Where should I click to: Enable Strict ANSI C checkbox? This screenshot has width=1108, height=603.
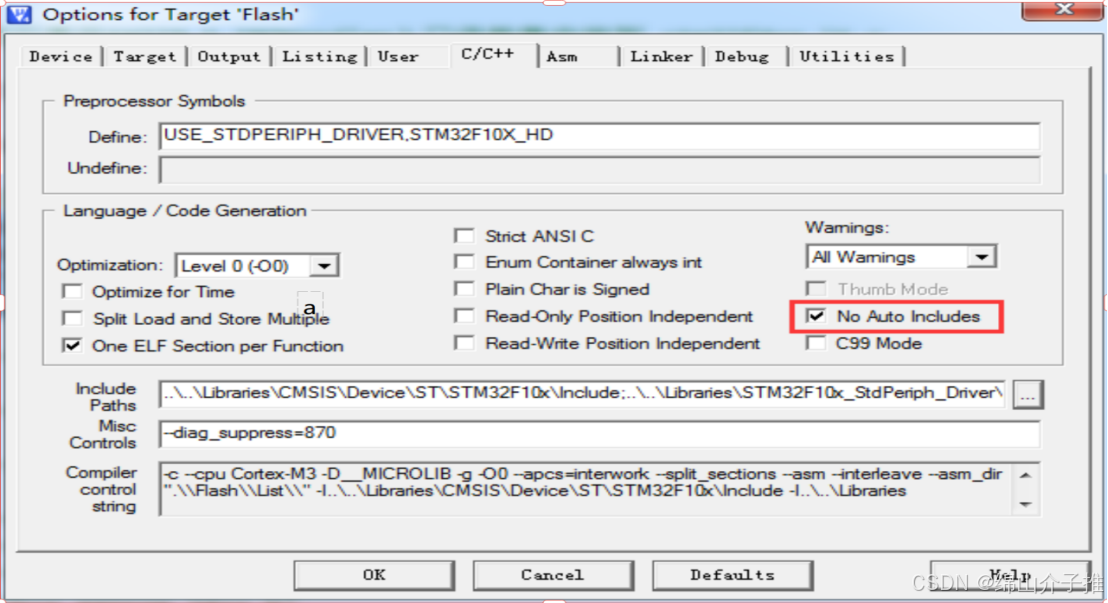(464, 236)
